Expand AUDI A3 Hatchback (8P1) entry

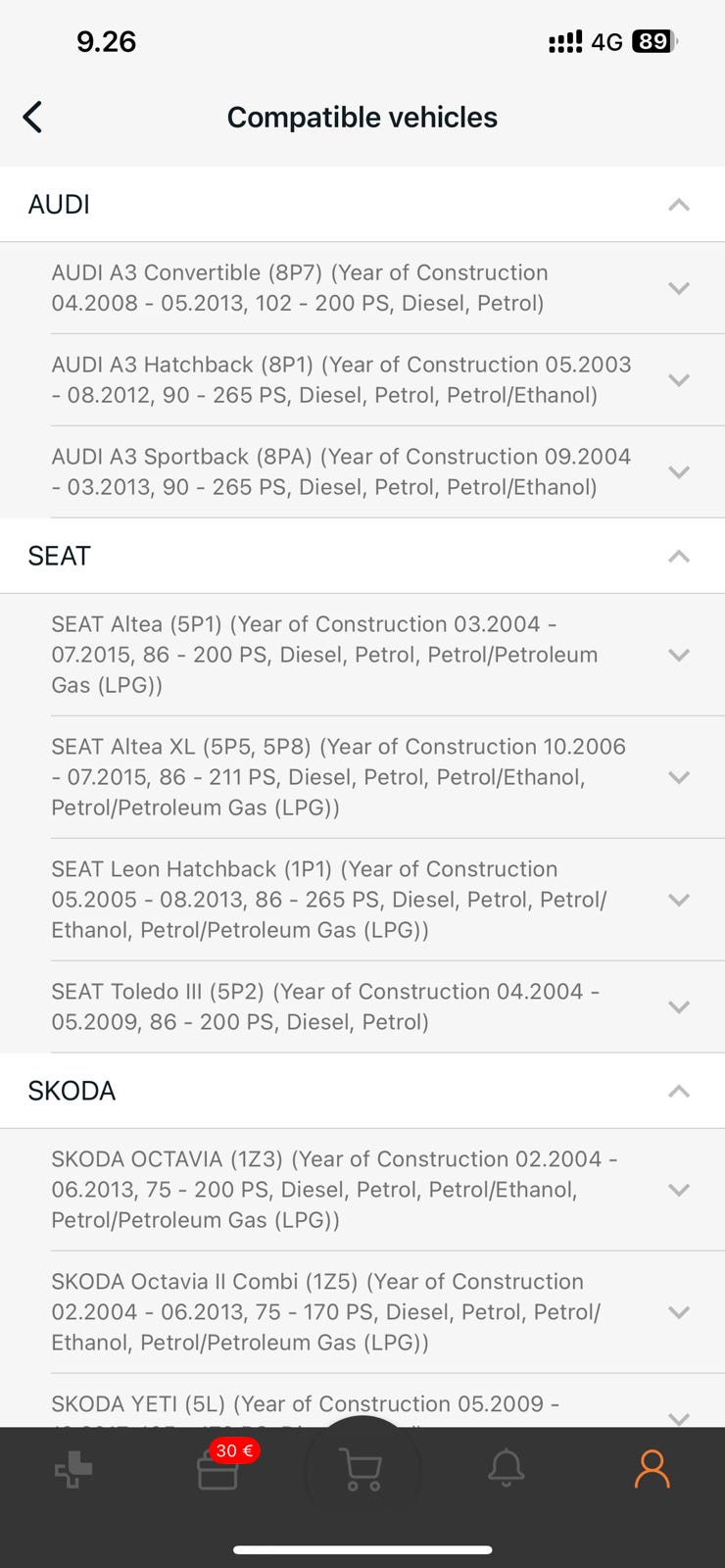[678, 380]
